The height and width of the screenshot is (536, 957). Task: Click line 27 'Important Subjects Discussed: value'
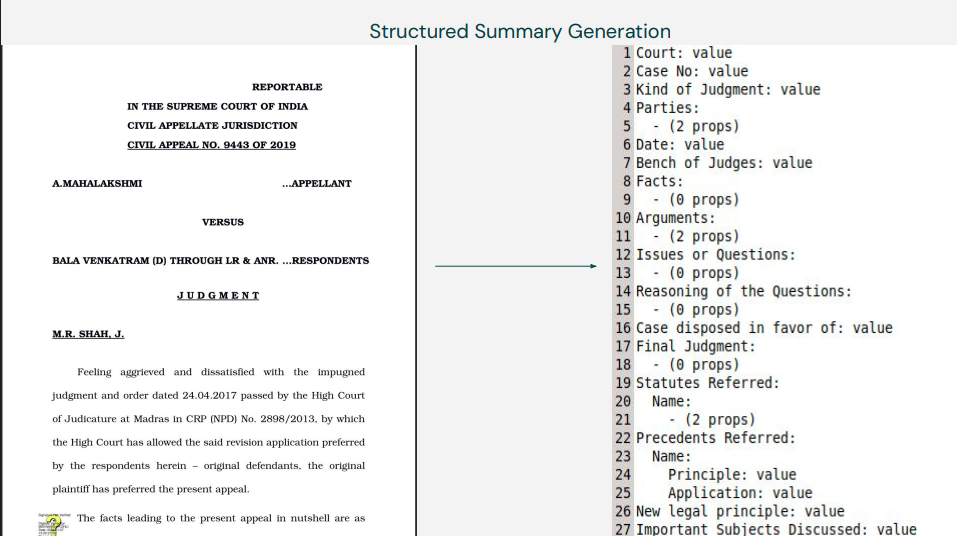pos(776,529)
